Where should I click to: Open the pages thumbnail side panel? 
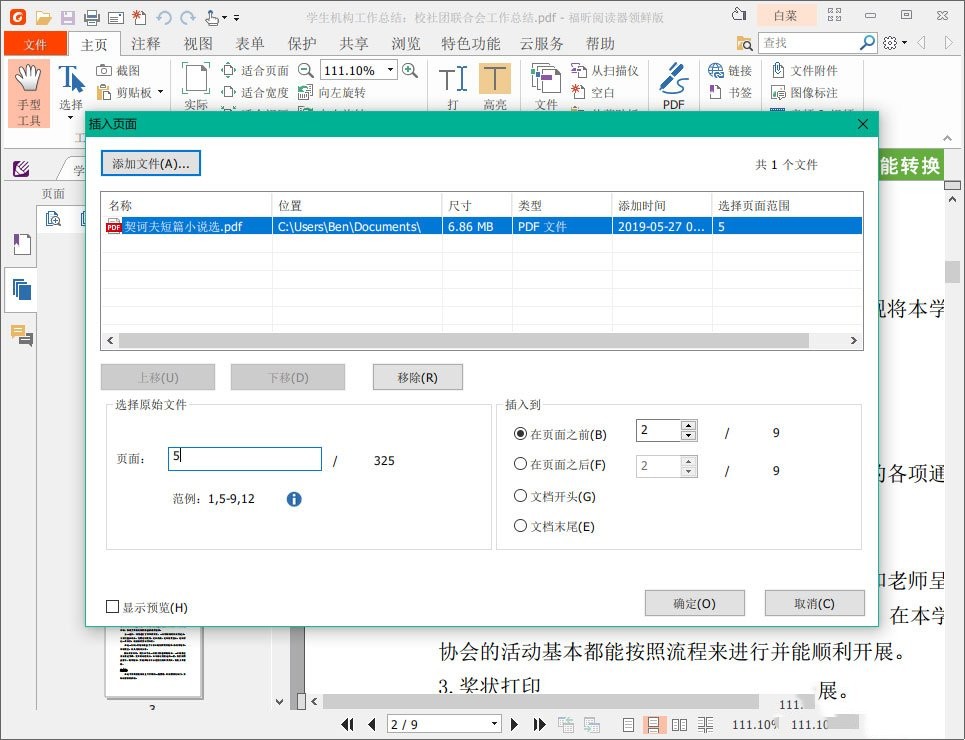pyautogui.click(x=22, y=289)
